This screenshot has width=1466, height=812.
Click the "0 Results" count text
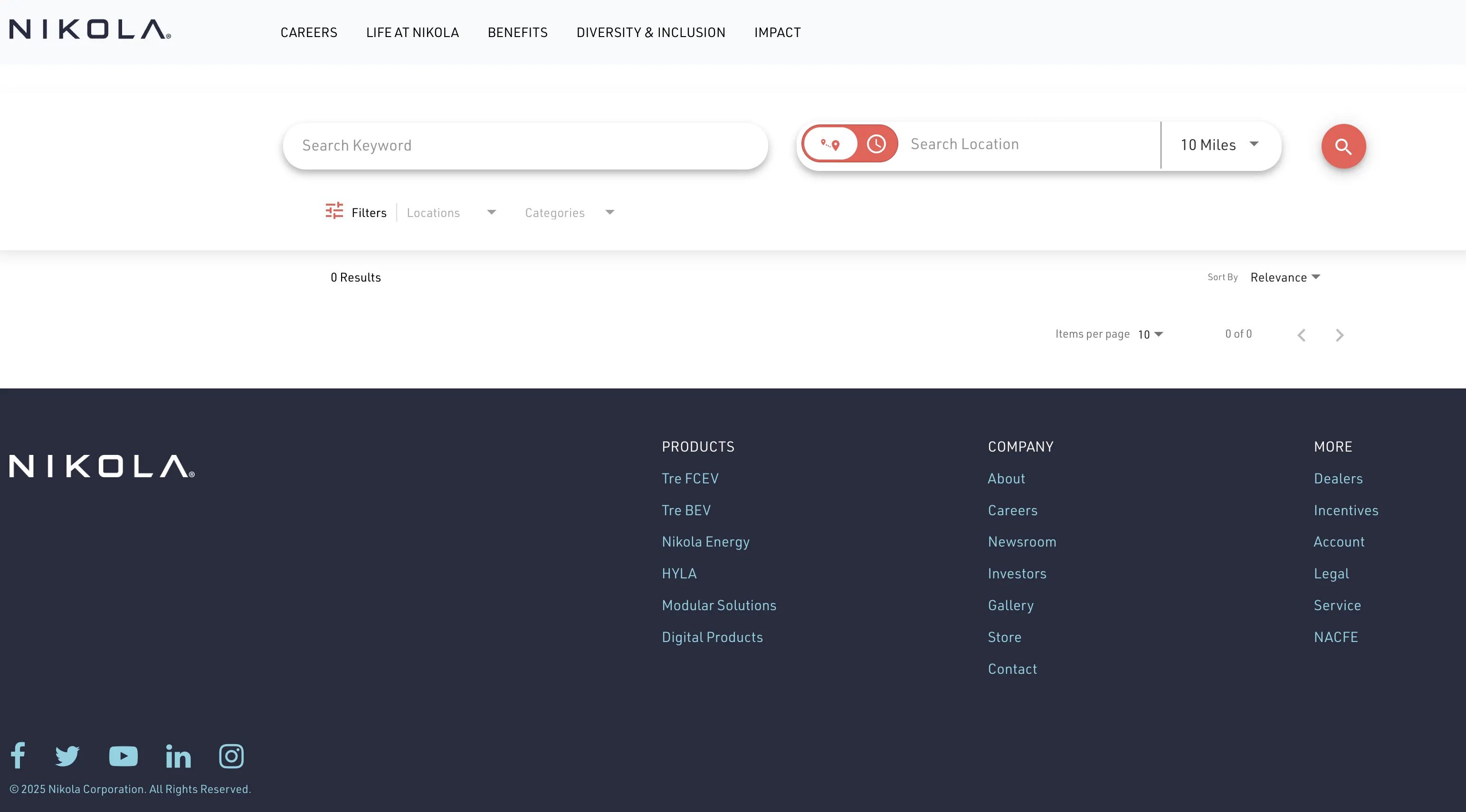356,277
